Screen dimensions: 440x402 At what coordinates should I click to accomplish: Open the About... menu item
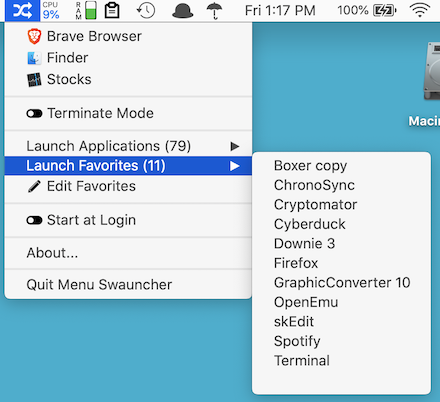click(128, 253)
